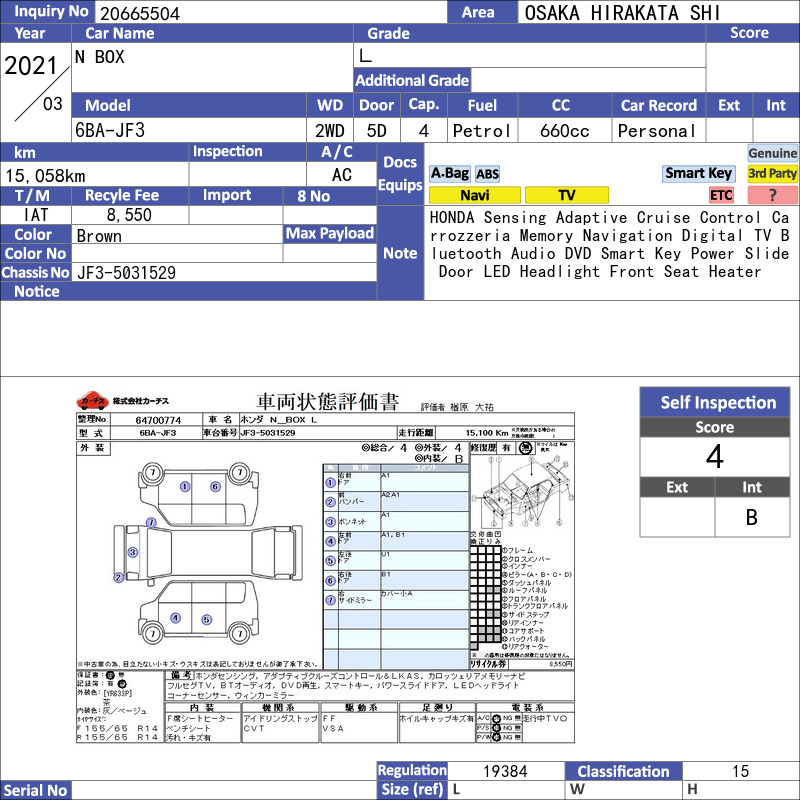Screen dimensions: 800x800
Task: Click the 5D door value
Action: (x=377, y=131)
